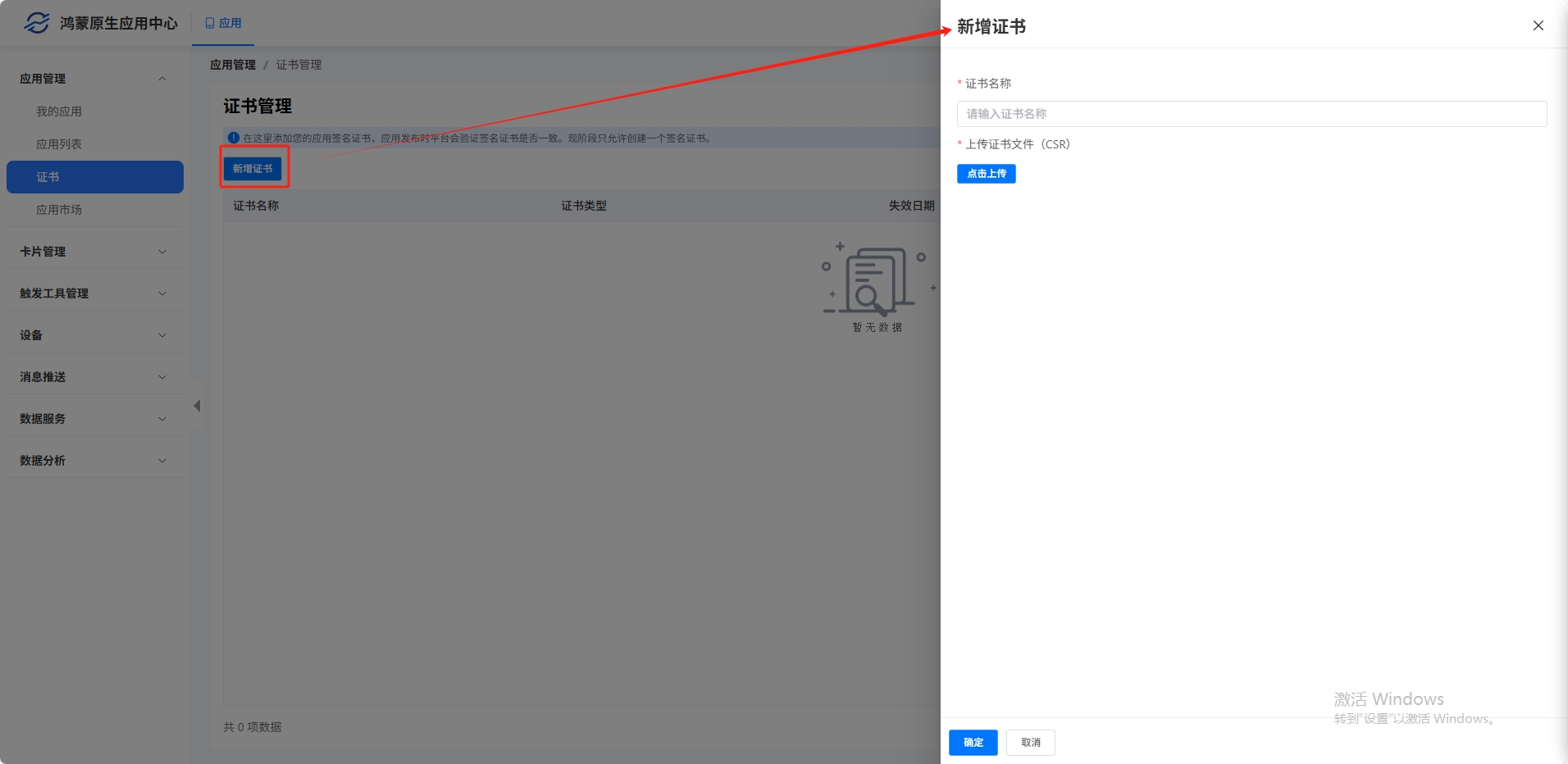Cancel with the 取消 button
This screenshot has width=1568, height=764.
coord(1030,743)
